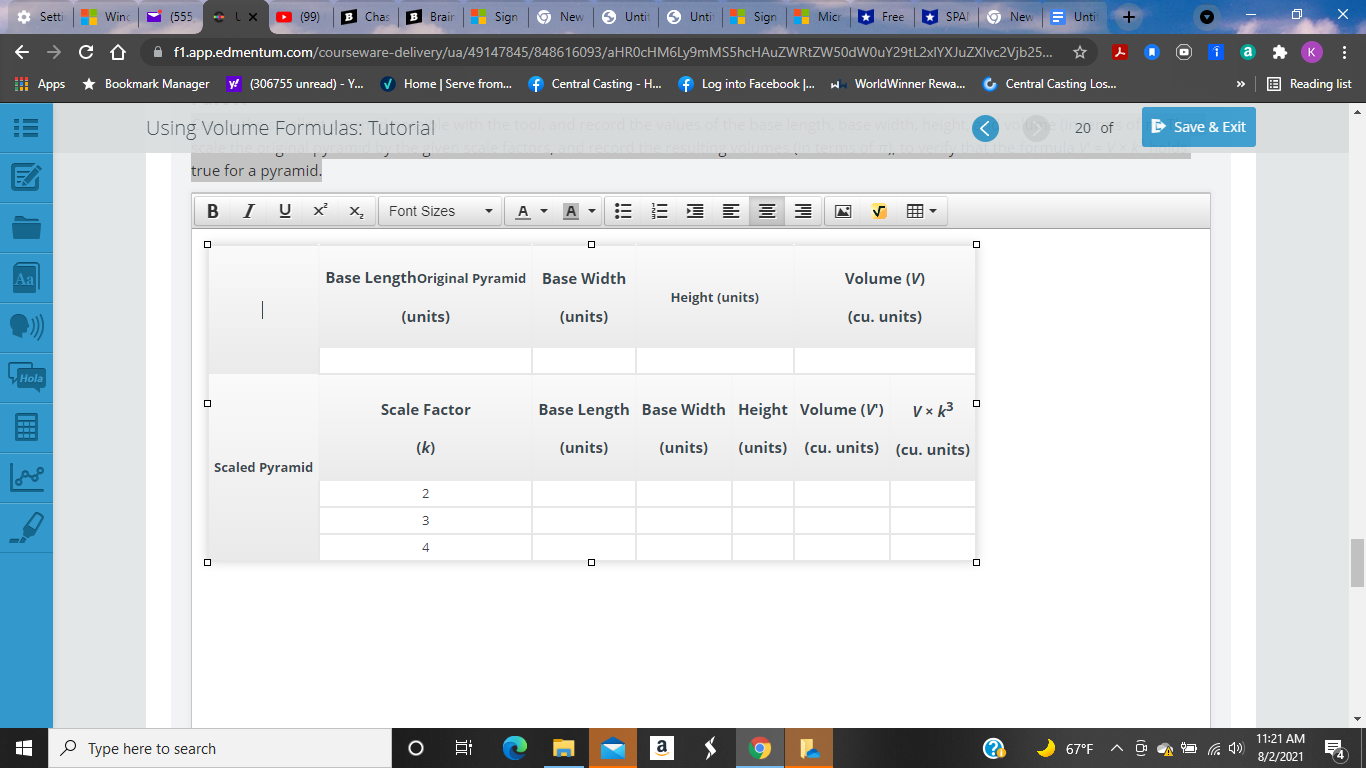The image size is (1366, 768).
Task: Insert a numbered list
Action: tap(659, 211)
